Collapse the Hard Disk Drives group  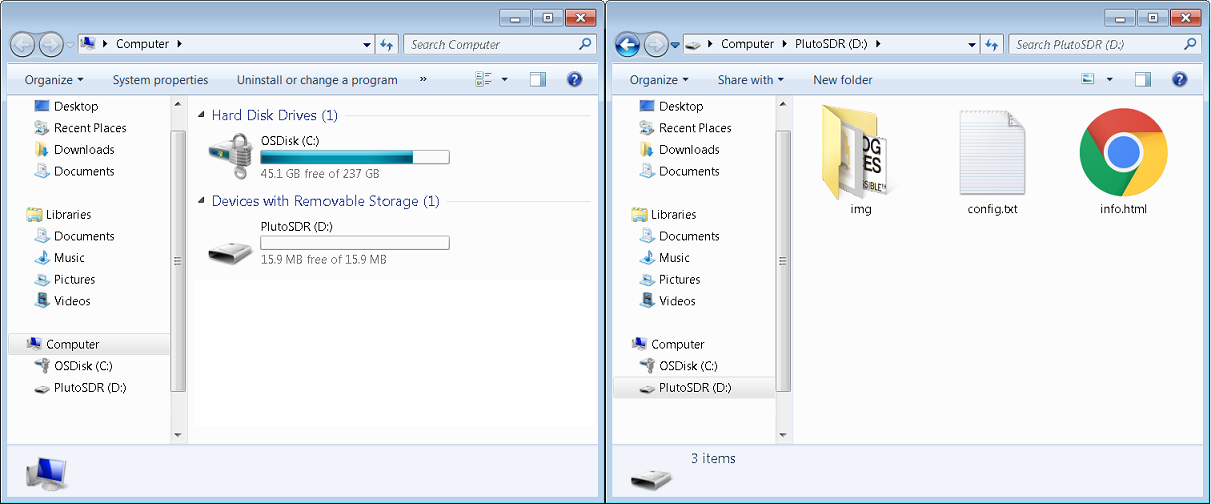click(x=203, y=116)
